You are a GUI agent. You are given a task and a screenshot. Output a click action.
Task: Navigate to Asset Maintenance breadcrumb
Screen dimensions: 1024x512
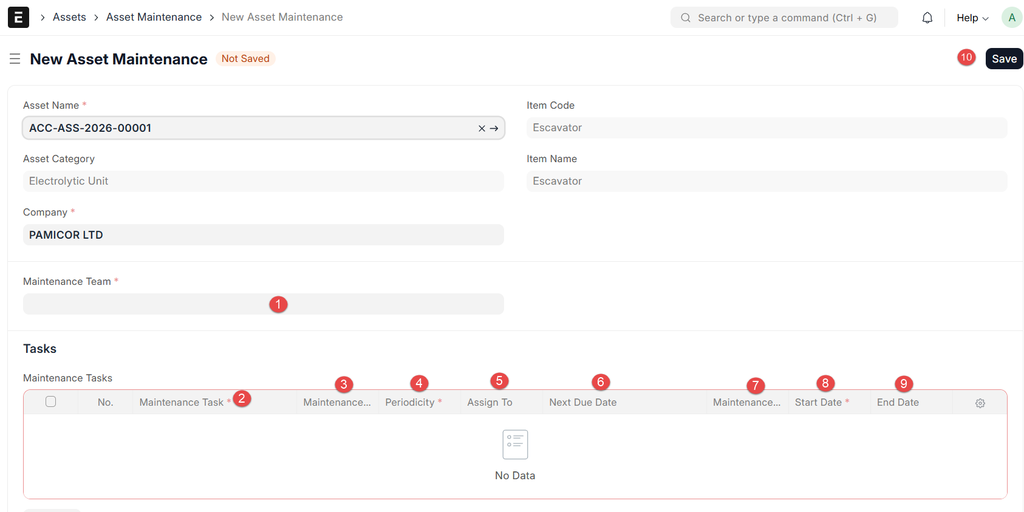pyautogui.click(x=154, y=17)
